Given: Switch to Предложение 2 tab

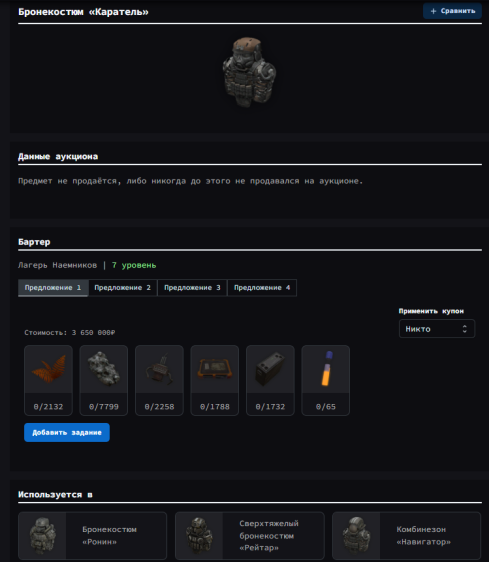Looking at the screenshot, I should click(123, 288).
